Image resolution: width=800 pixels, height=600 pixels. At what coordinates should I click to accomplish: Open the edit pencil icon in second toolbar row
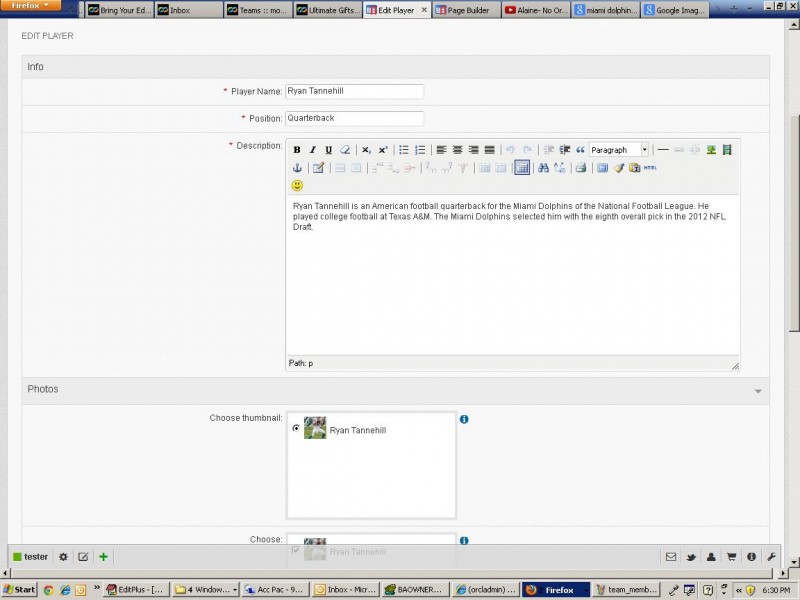point(318,168)
